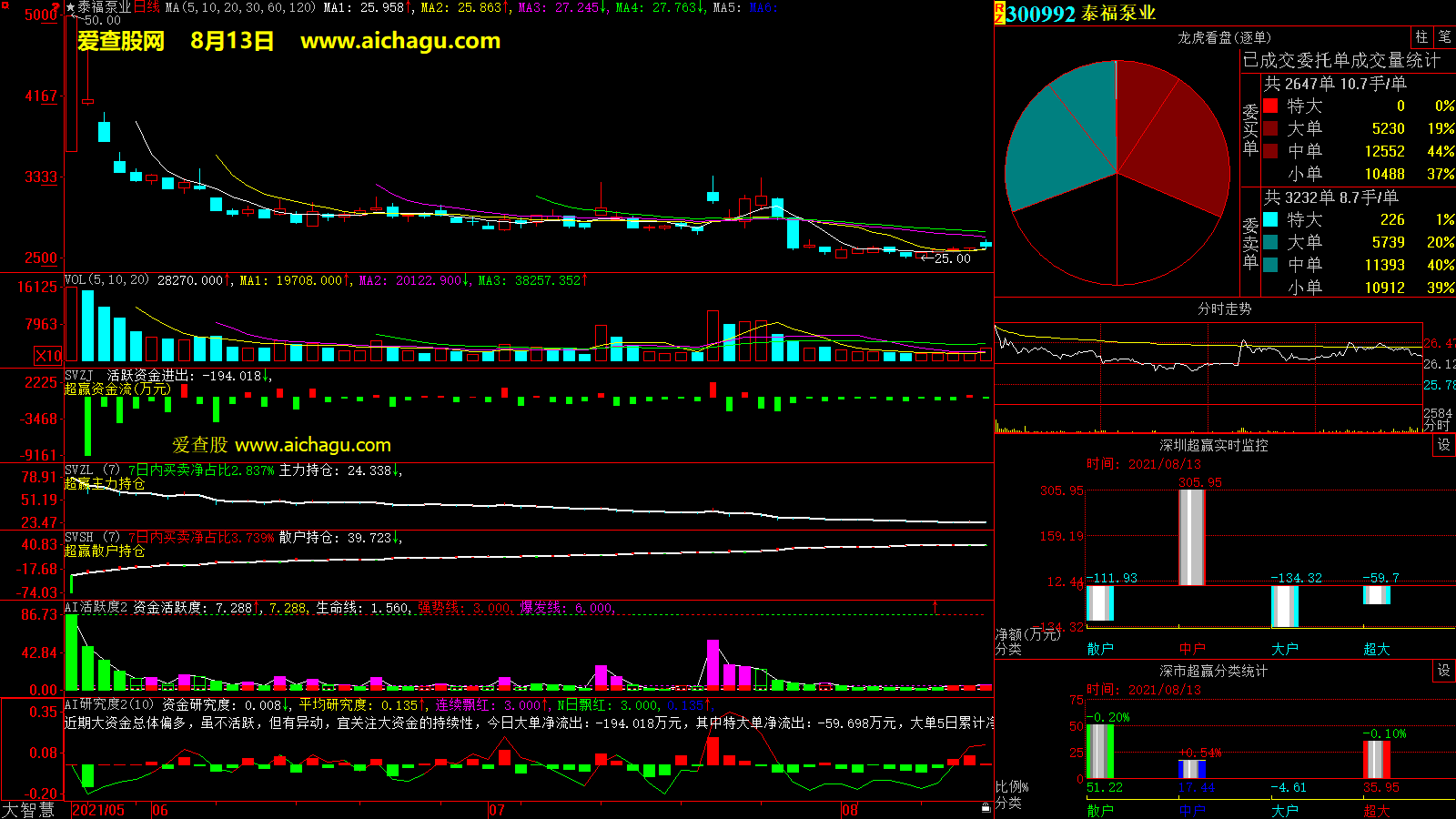Click the small red square icon in top-left corner
This screenshot has width=1456, height=819.
[x=5, y=5]
